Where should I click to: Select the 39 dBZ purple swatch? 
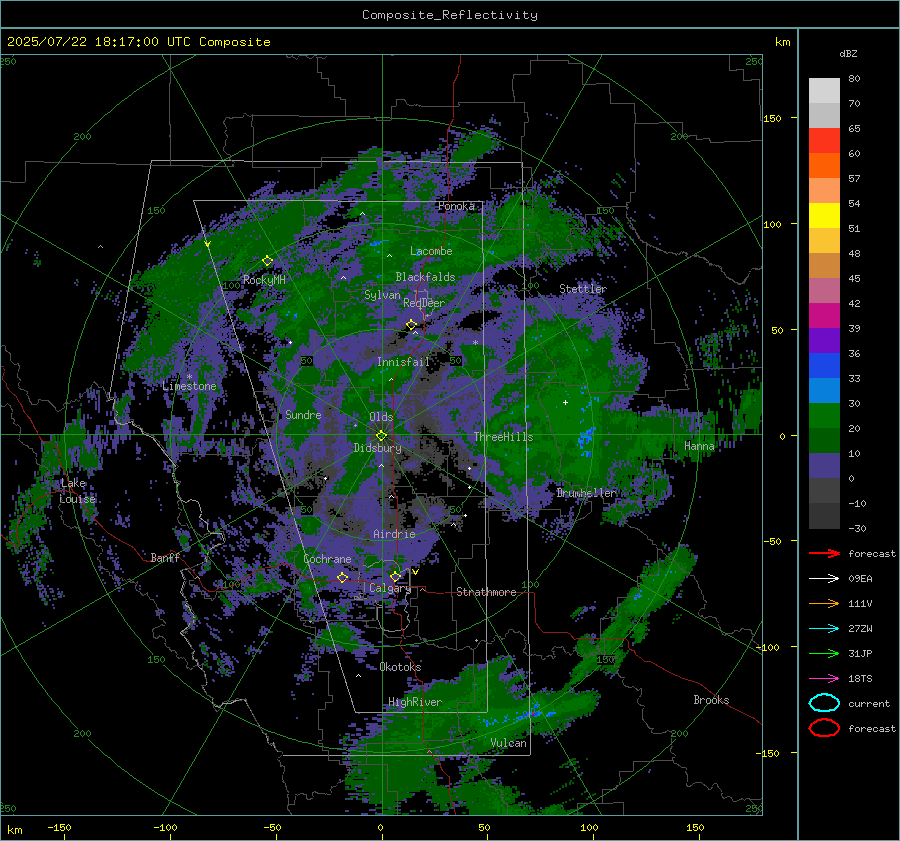pyautogui.click(x=824, y=340)
